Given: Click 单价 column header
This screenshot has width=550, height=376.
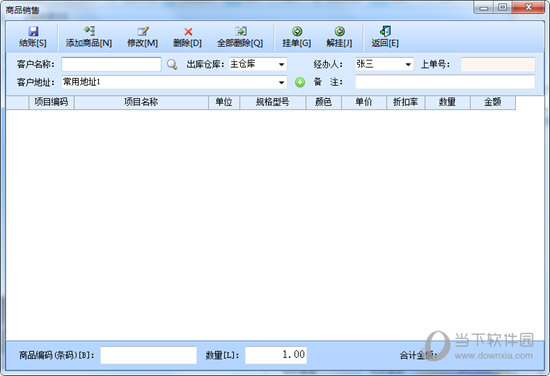Looking at the screenshot, I should 364,102.
